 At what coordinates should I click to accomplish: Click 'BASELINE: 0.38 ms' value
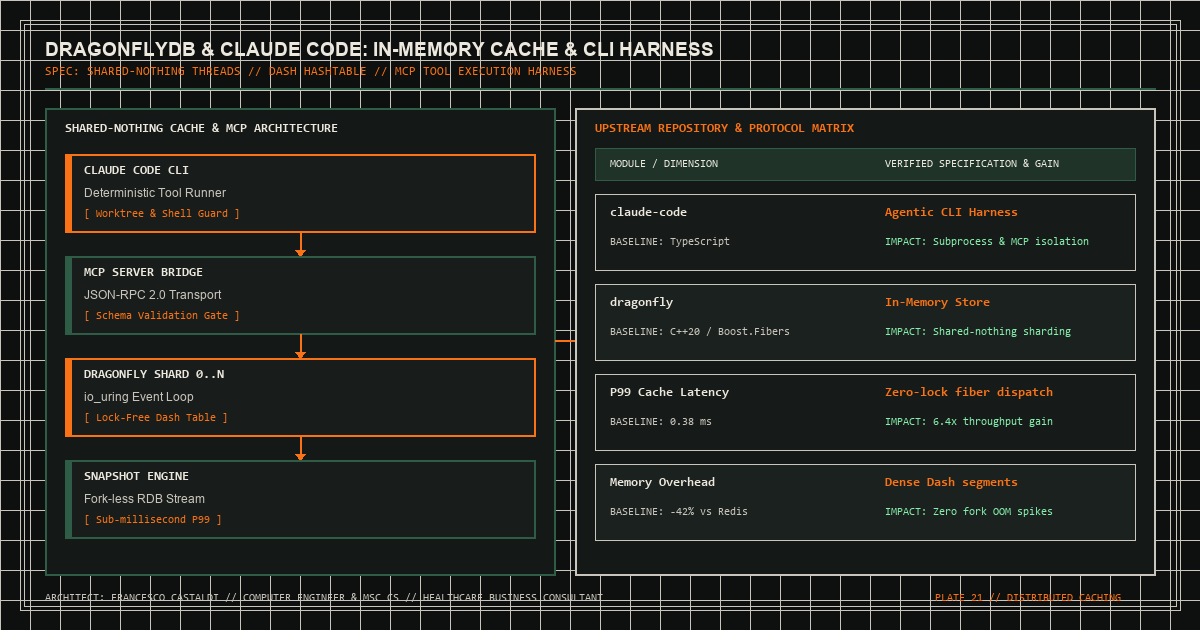(x=661, y=422)
